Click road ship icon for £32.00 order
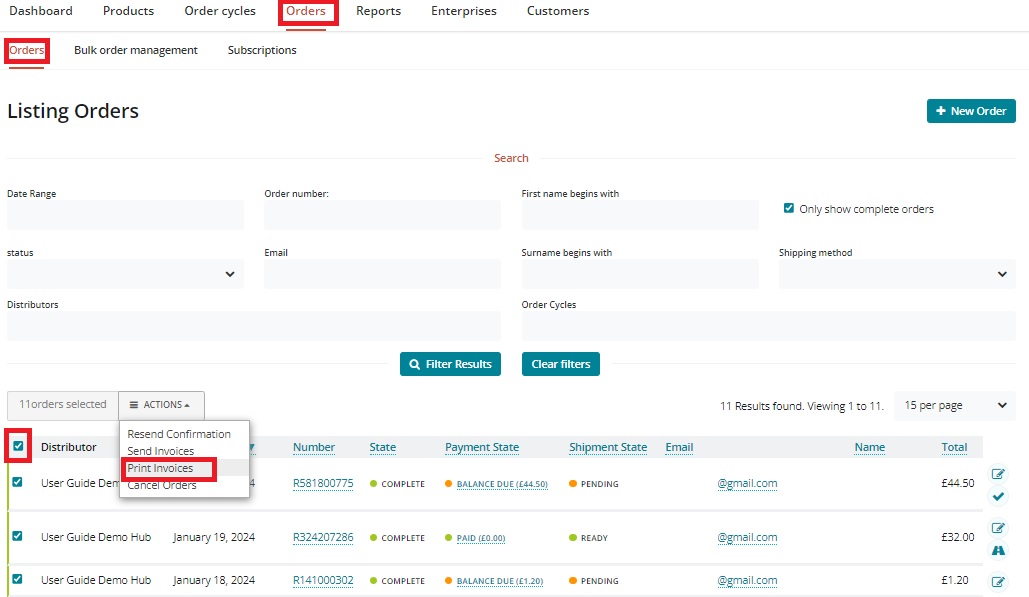 click(x=998, y=550)
